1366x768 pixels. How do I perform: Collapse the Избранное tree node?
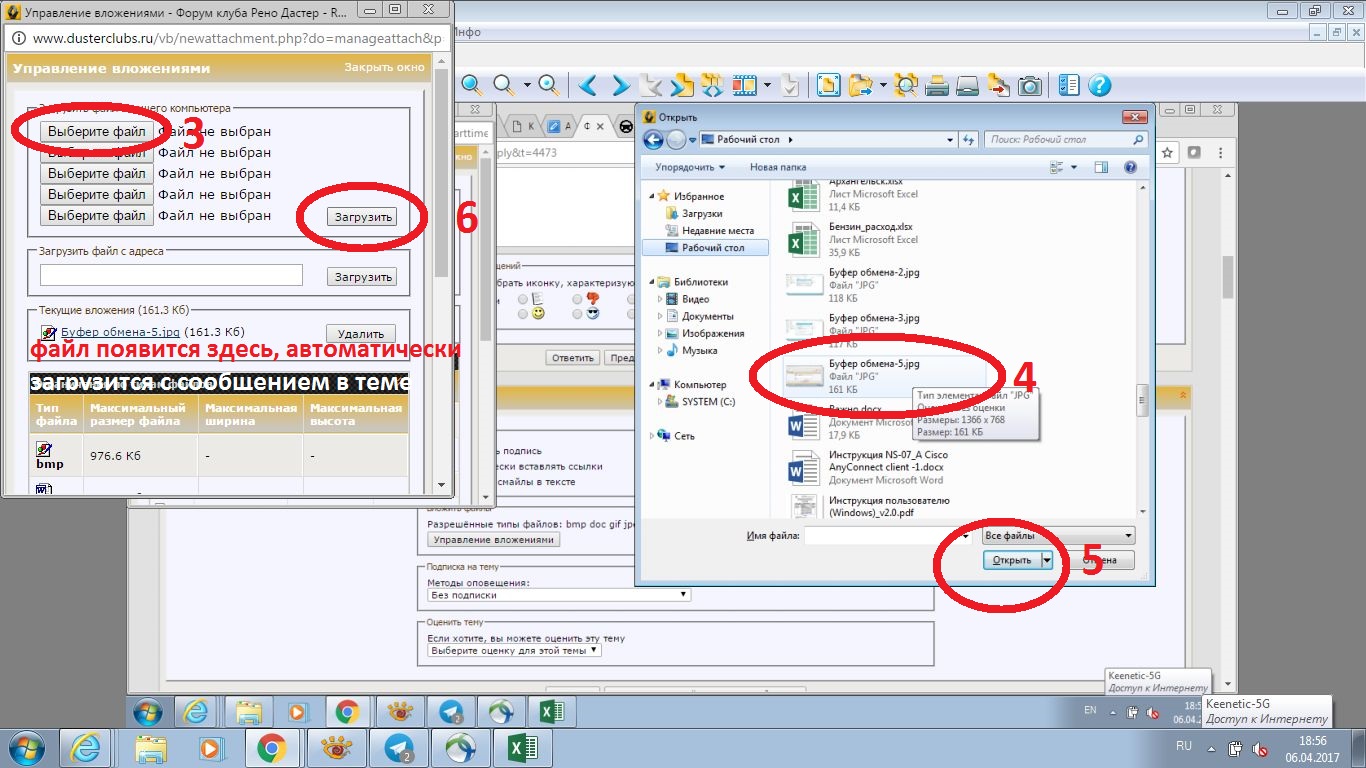[654, 197]
